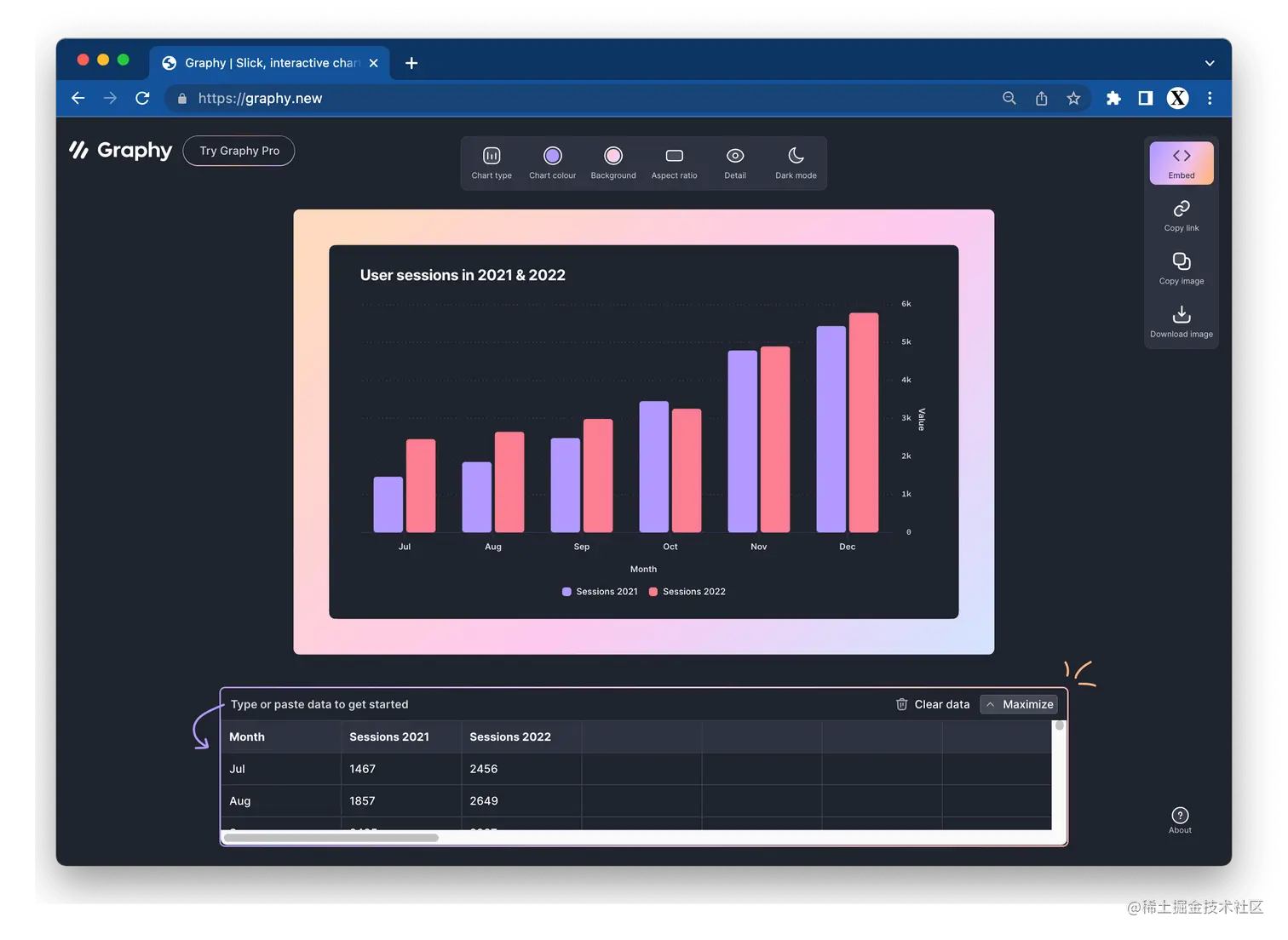Open the browser profile avatar
The width and height of the screenshot is (1288, 940).
(1178, 98)
